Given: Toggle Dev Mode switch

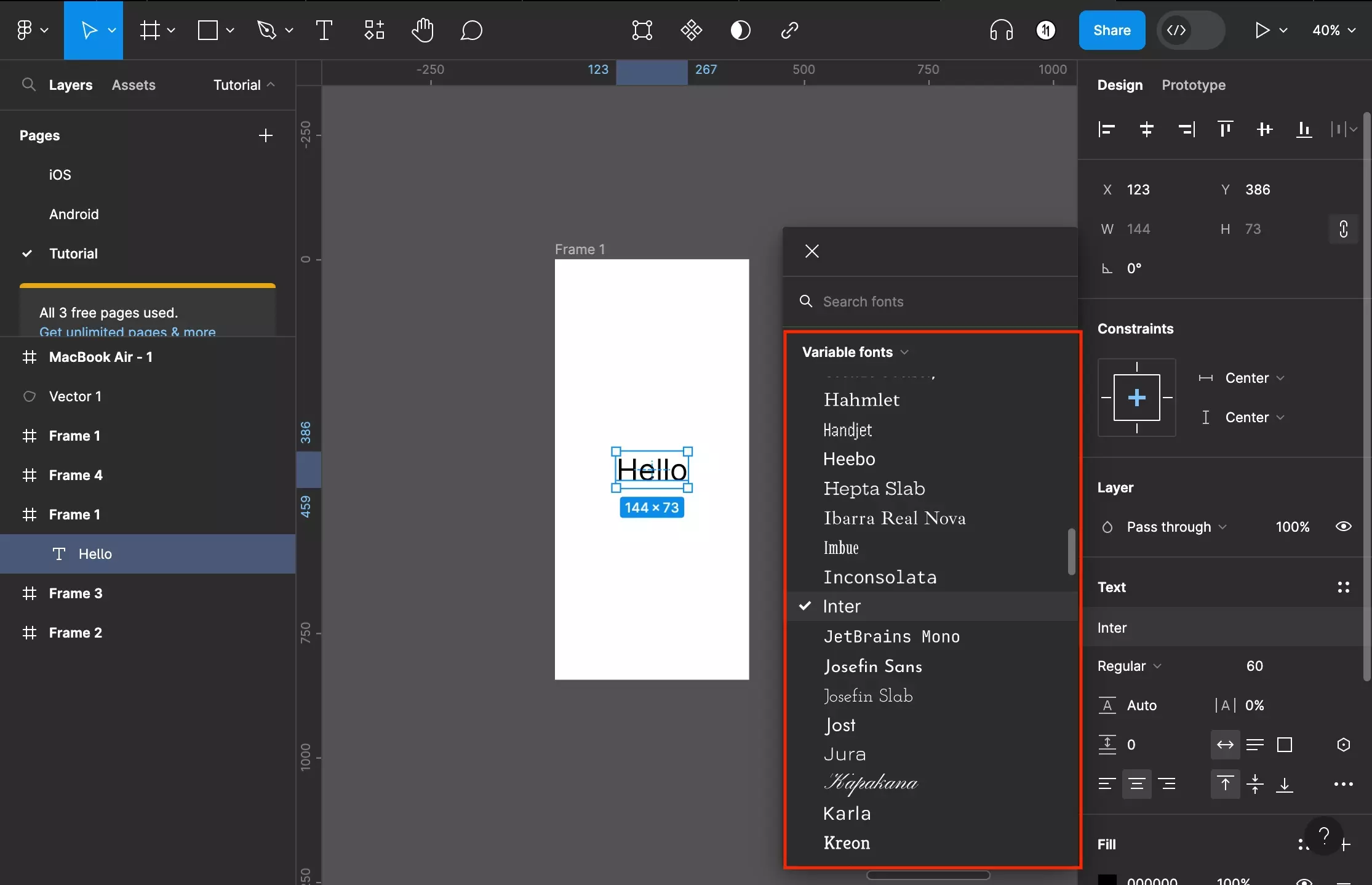Looking at the screenshot, I should click(1191, 30).
